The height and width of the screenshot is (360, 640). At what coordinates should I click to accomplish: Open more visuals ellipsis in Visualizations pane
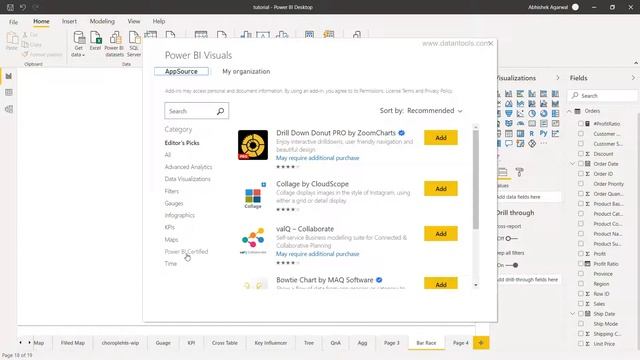pyautogui.click(x=544, y=143)
